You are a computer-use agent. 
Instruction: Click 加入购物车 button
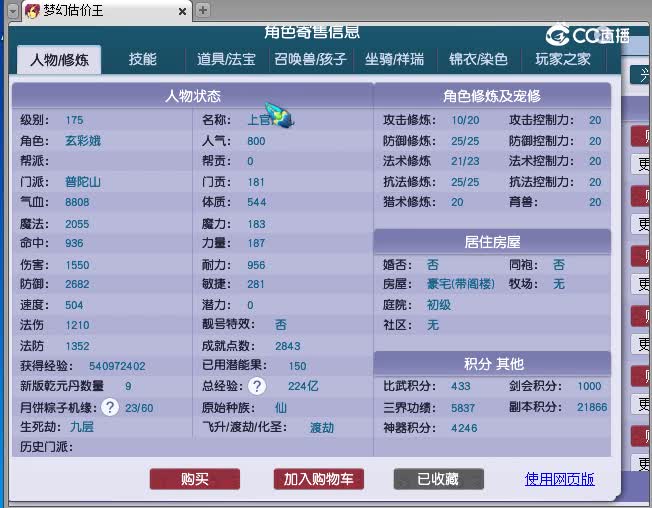319,479
